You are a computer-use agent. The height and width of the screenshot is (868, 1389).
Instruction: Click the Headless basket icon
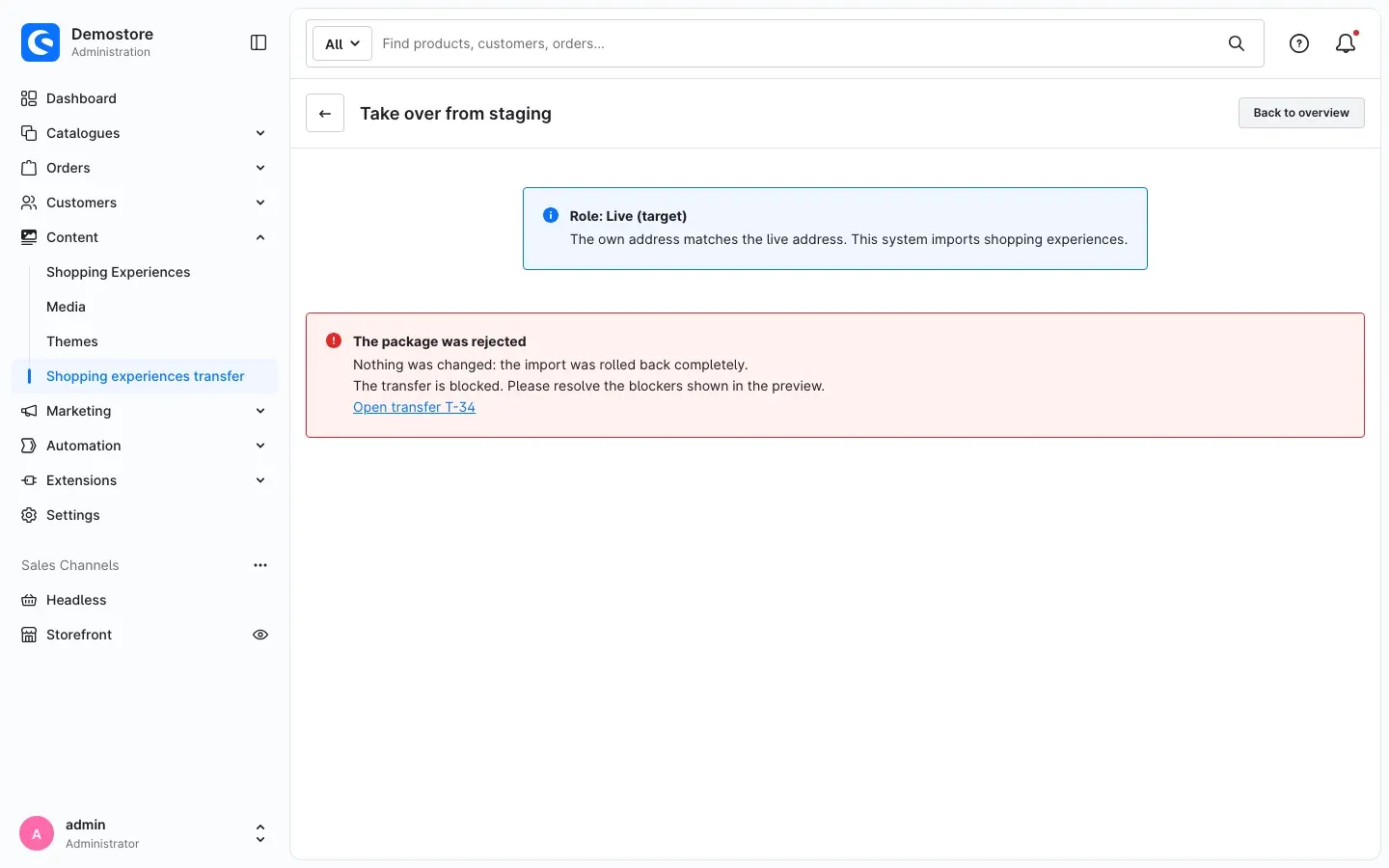(x=29, y=600)
